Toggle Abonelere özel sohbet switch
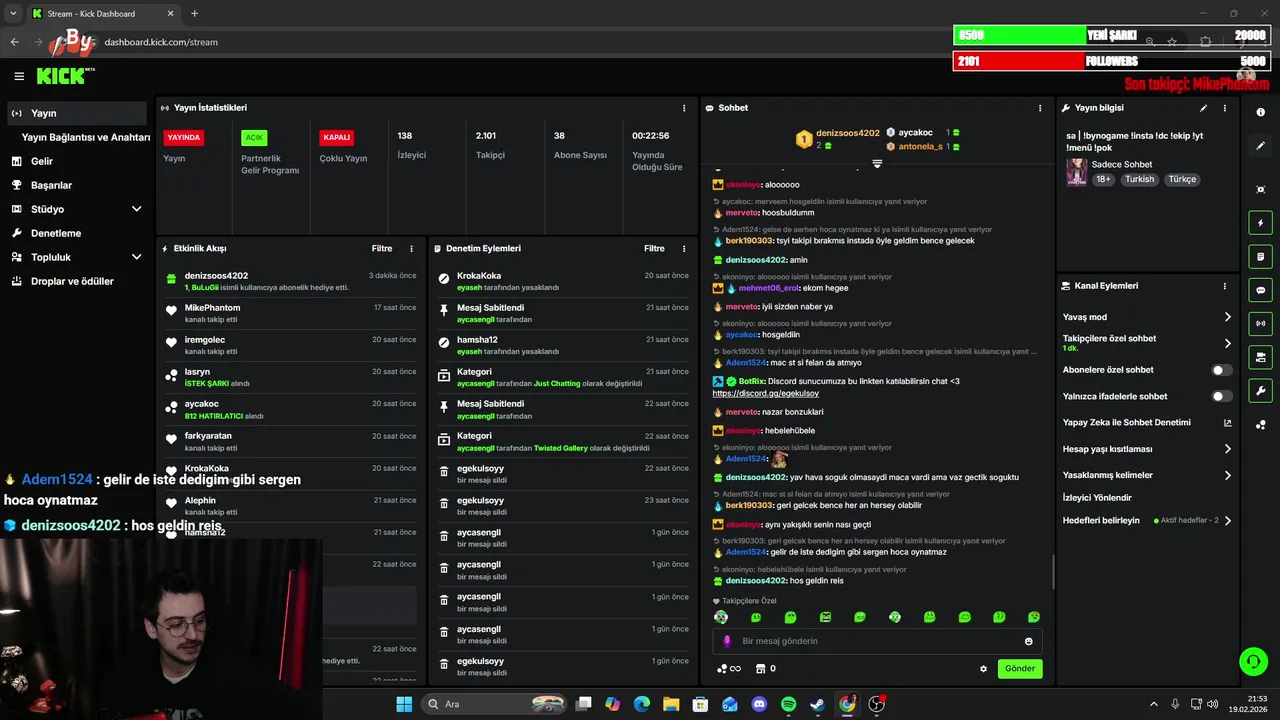 click(x=1222, y=370)
